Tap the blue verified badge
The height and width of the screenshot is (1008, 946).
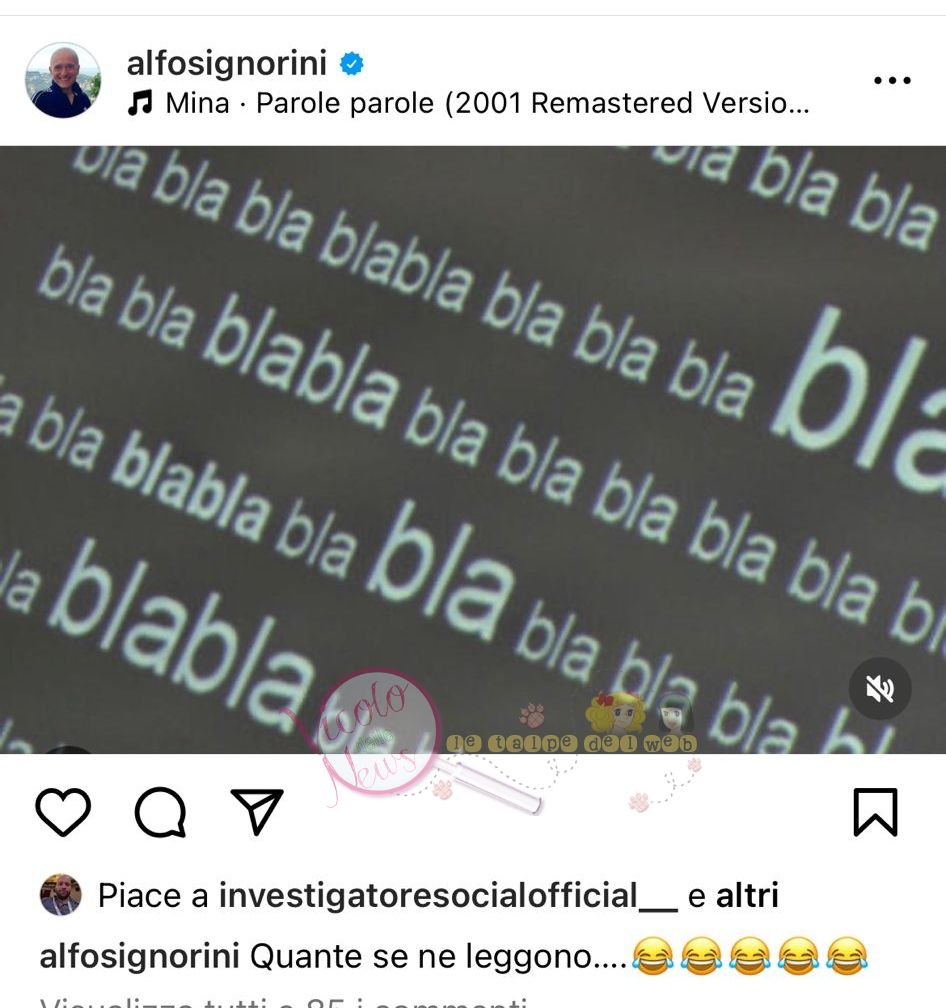(352, 64)
